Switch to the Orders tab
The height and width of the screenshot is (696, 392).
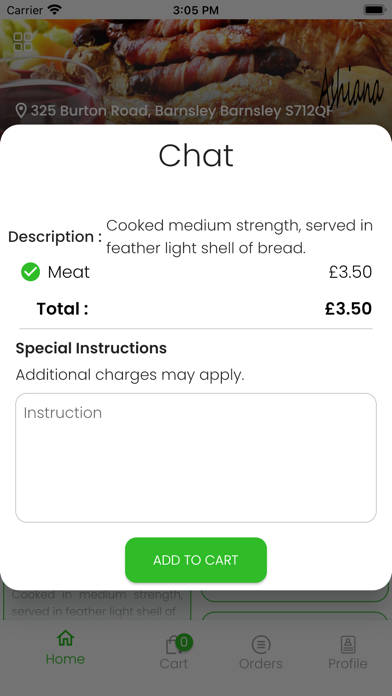261,652
